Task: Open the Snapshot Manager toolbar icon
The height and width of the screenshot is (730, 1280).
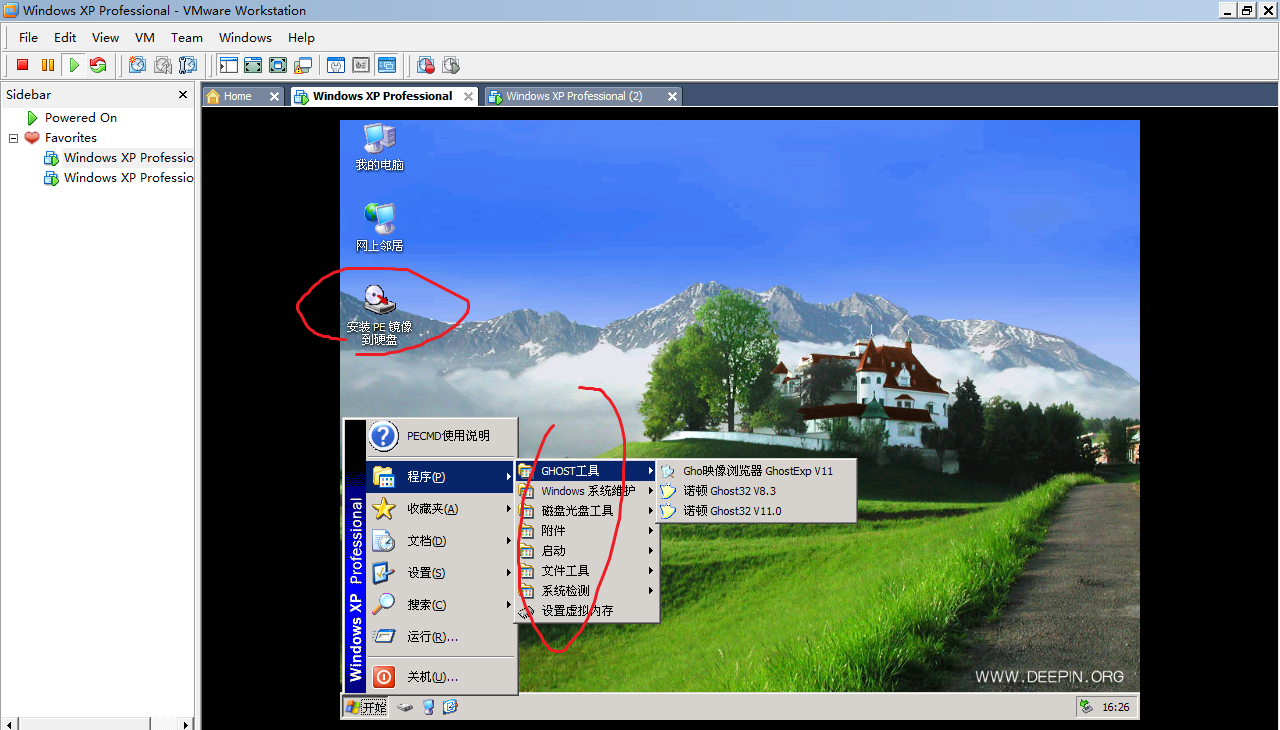Action: click(188, 65)
